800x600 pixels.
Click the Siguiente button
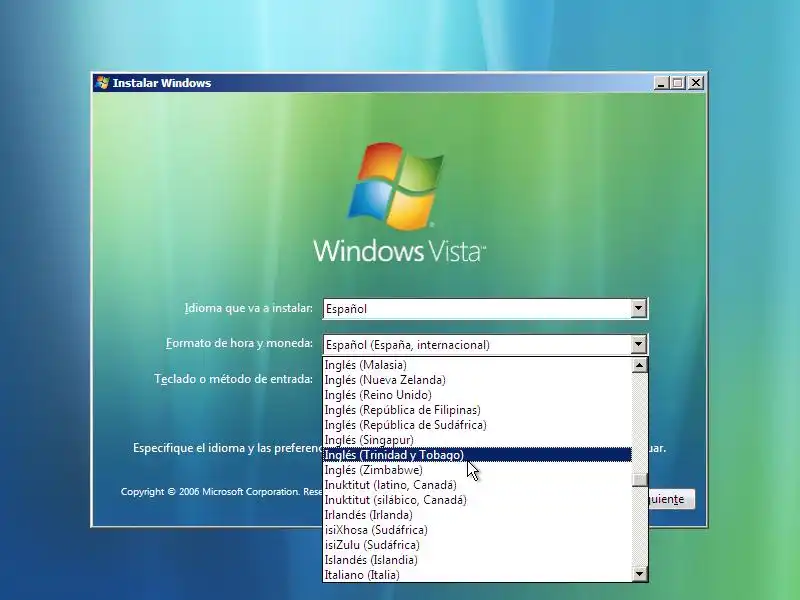pyautogui.click(x=671, y=499)
